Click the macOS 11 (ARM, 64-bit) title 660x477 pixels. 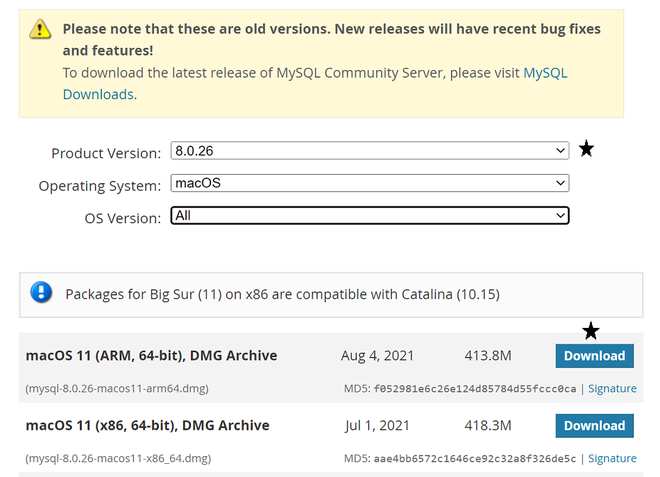[x=151, y=356]
